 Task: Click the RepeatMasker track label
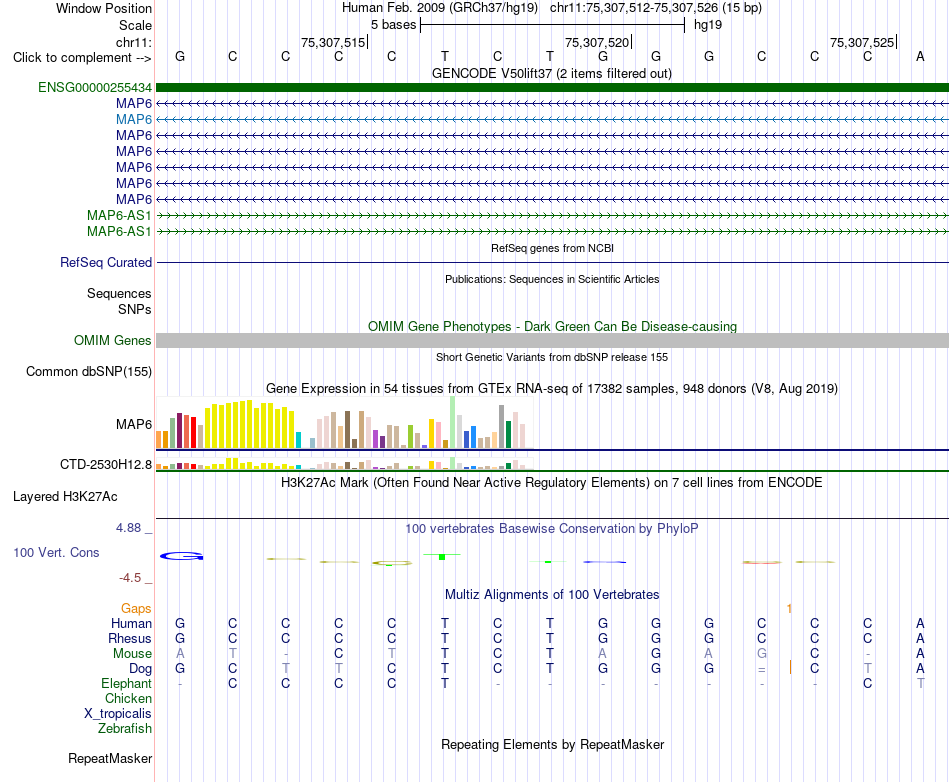click(110, 758)
